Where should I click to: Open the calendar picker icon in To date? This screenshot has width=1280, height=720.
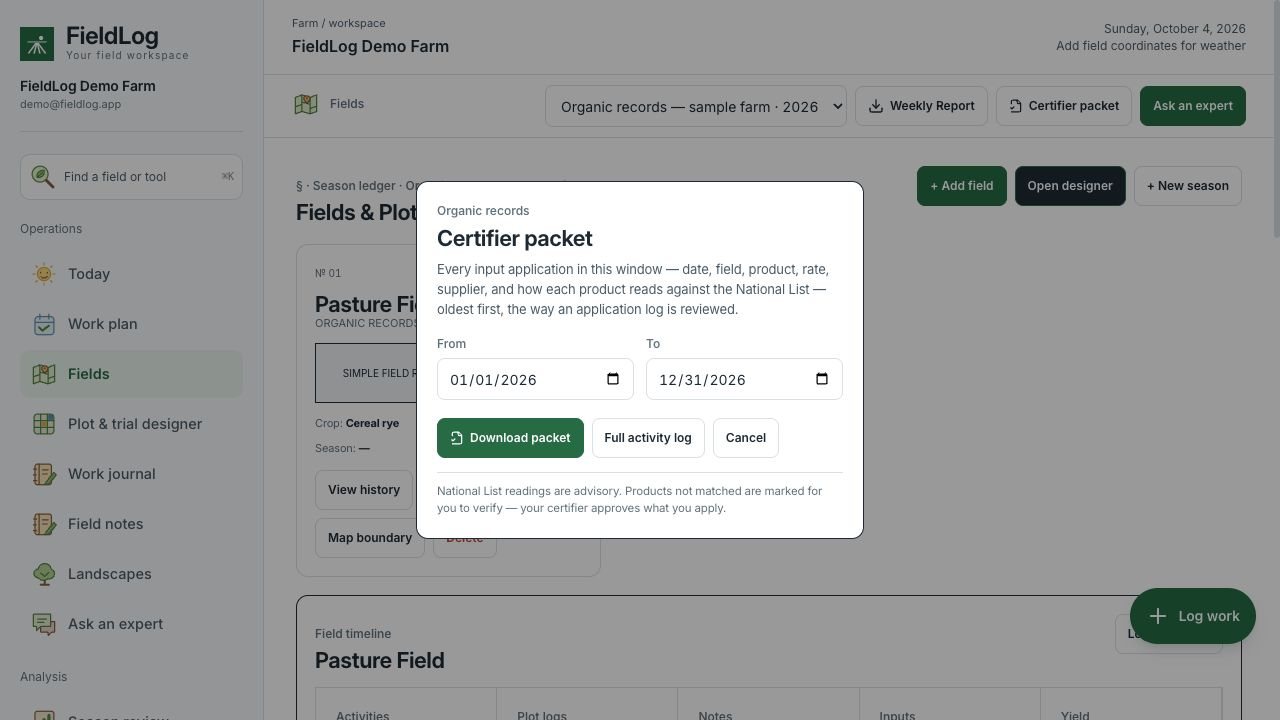click(822, 379)
